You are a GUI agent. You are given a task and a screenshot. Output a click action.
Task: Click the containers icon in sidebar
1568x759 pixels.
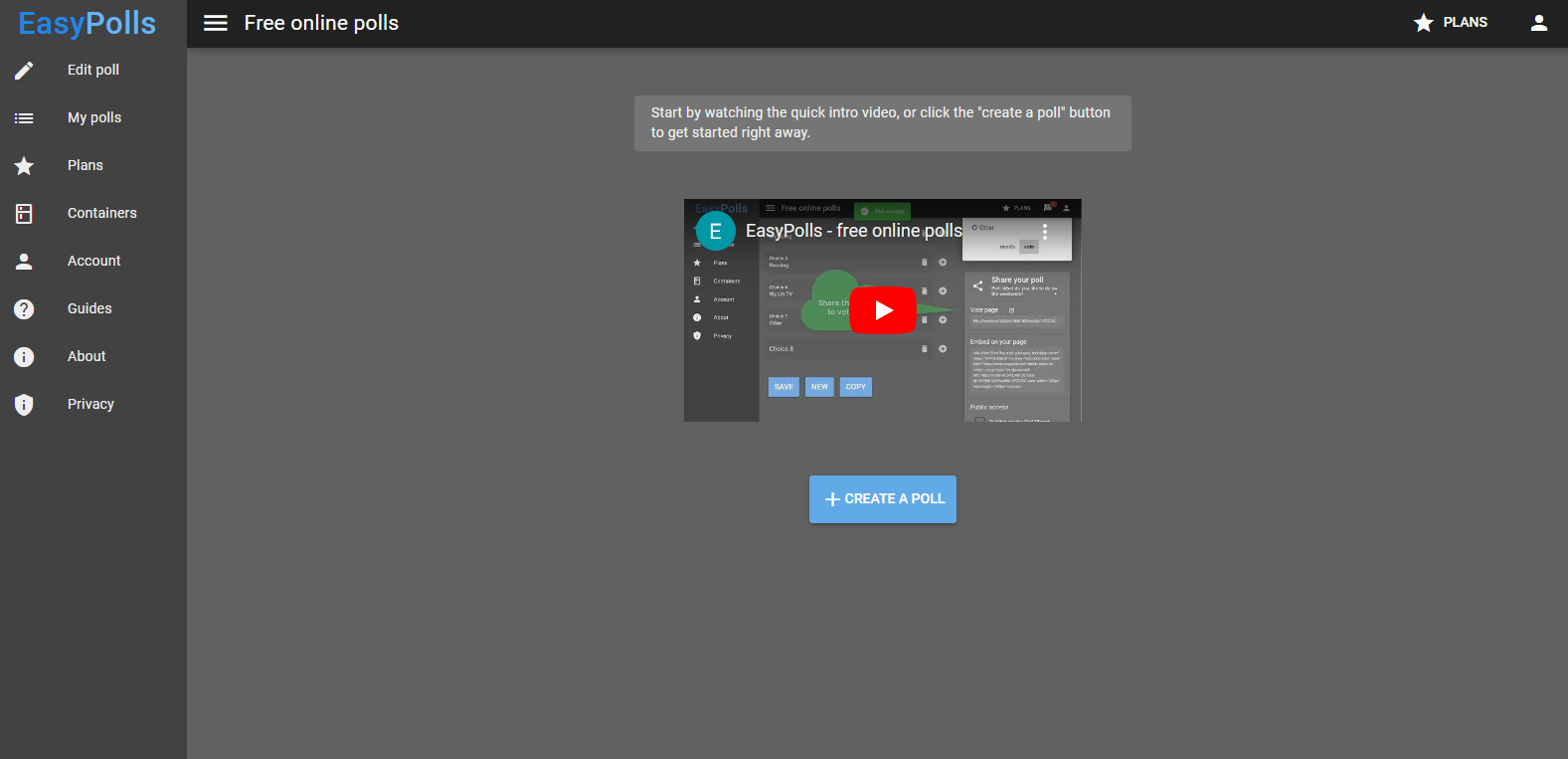click(24, 213)
